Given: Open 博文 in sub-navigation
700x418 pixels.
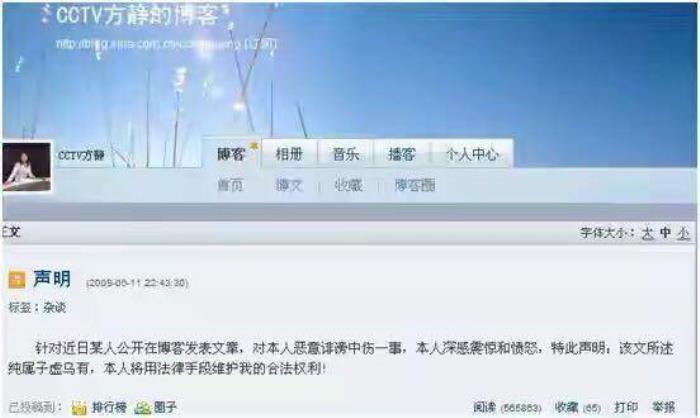Looking at the screenshot, I should point(289,185).
